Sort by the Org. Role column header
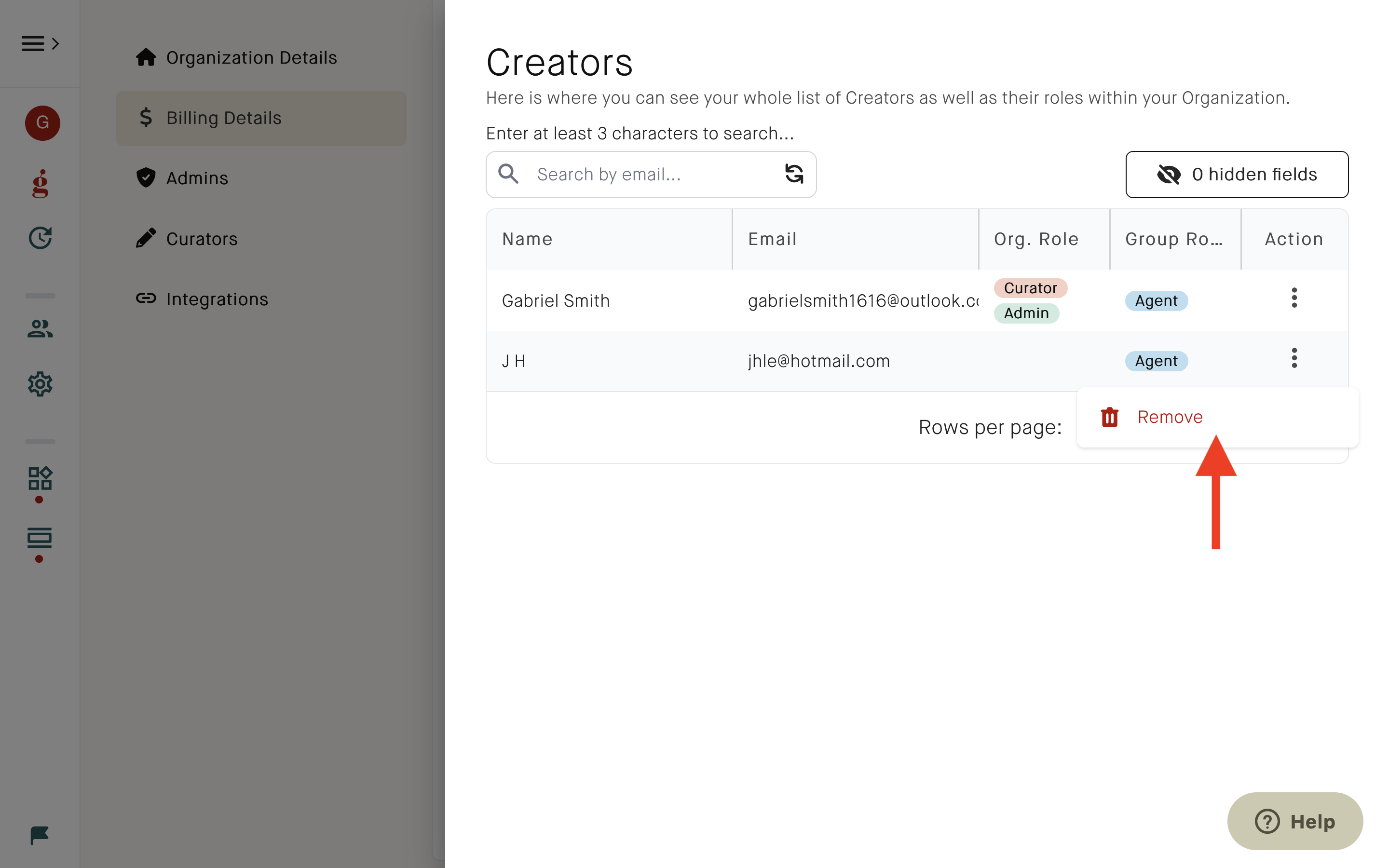The height and width of the screenshot is (868, 1389). coord(1044,239)
